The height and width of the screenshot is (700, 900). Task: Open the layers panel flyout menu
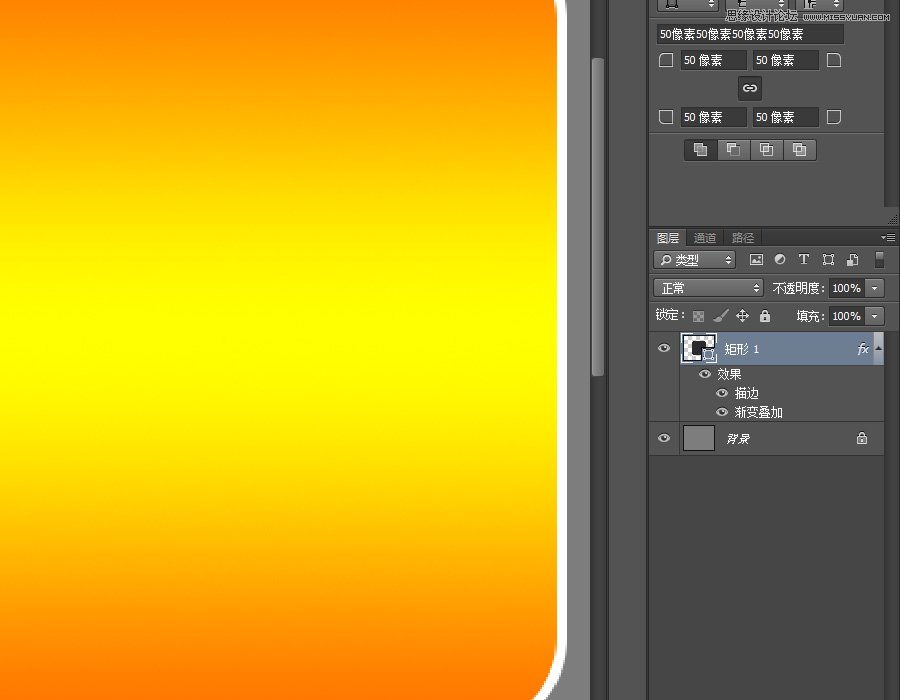[x=888, y=238]
